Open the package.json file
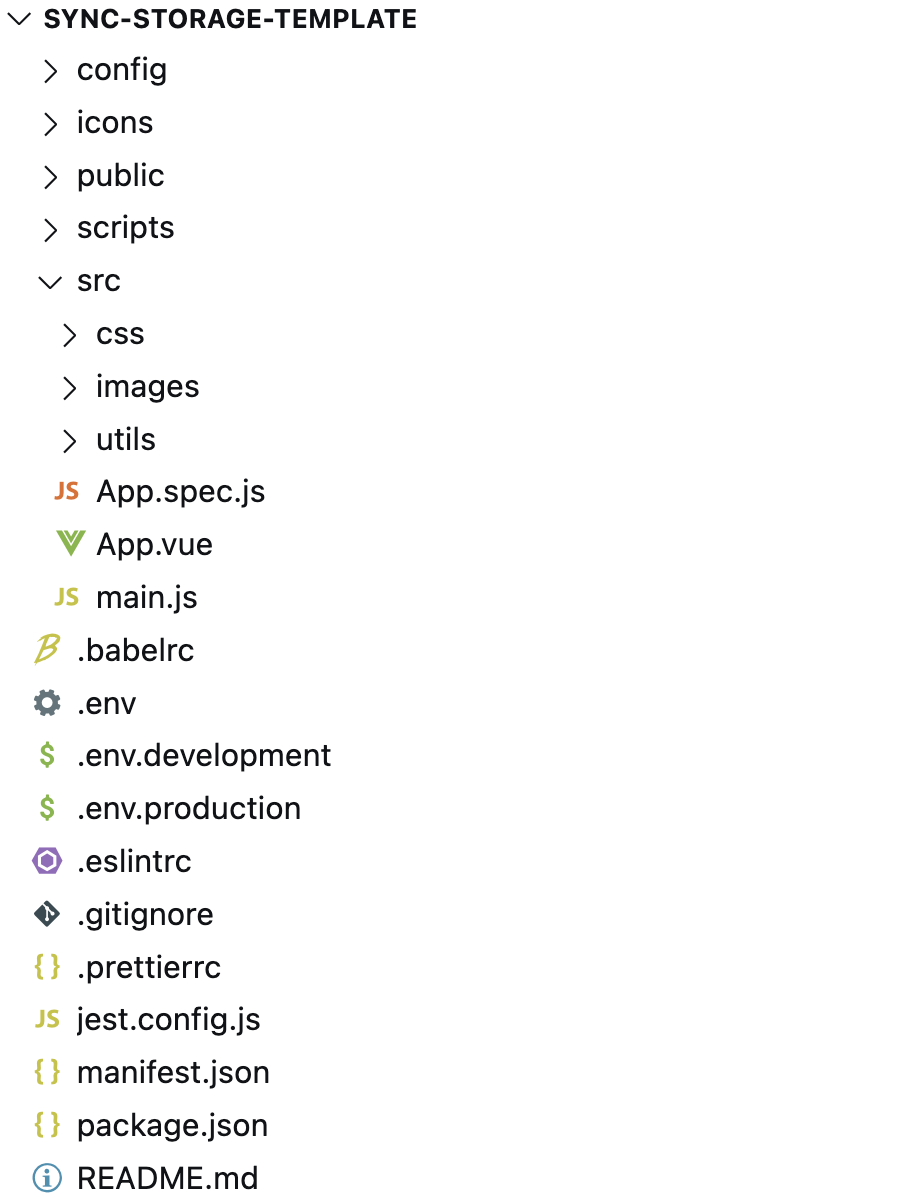This screenshot has height=1202, width=902. click(x=172, y=1125)
